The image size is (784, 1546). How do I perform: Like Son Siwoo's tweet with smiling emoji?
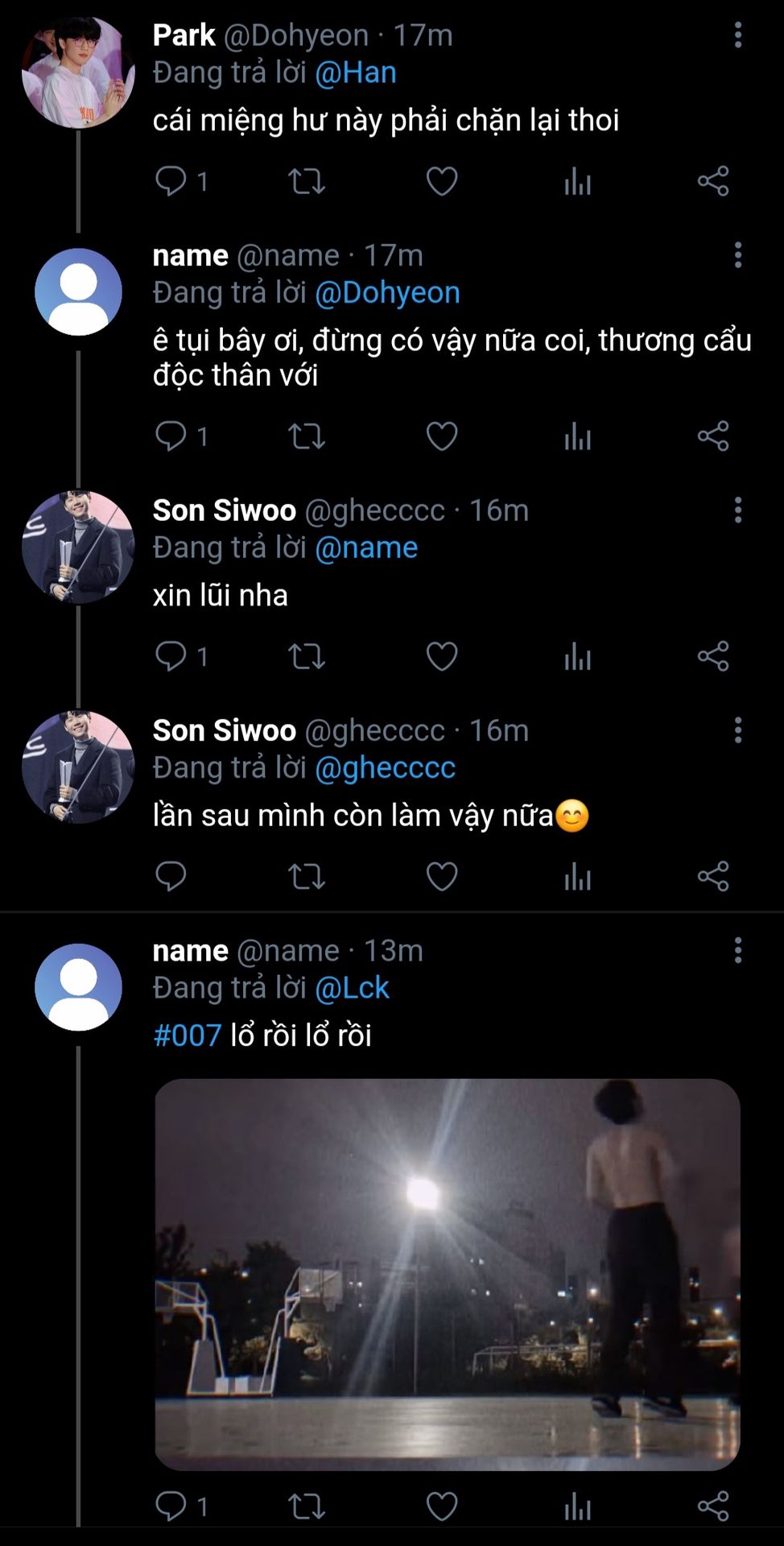click(x=441, y=876)
